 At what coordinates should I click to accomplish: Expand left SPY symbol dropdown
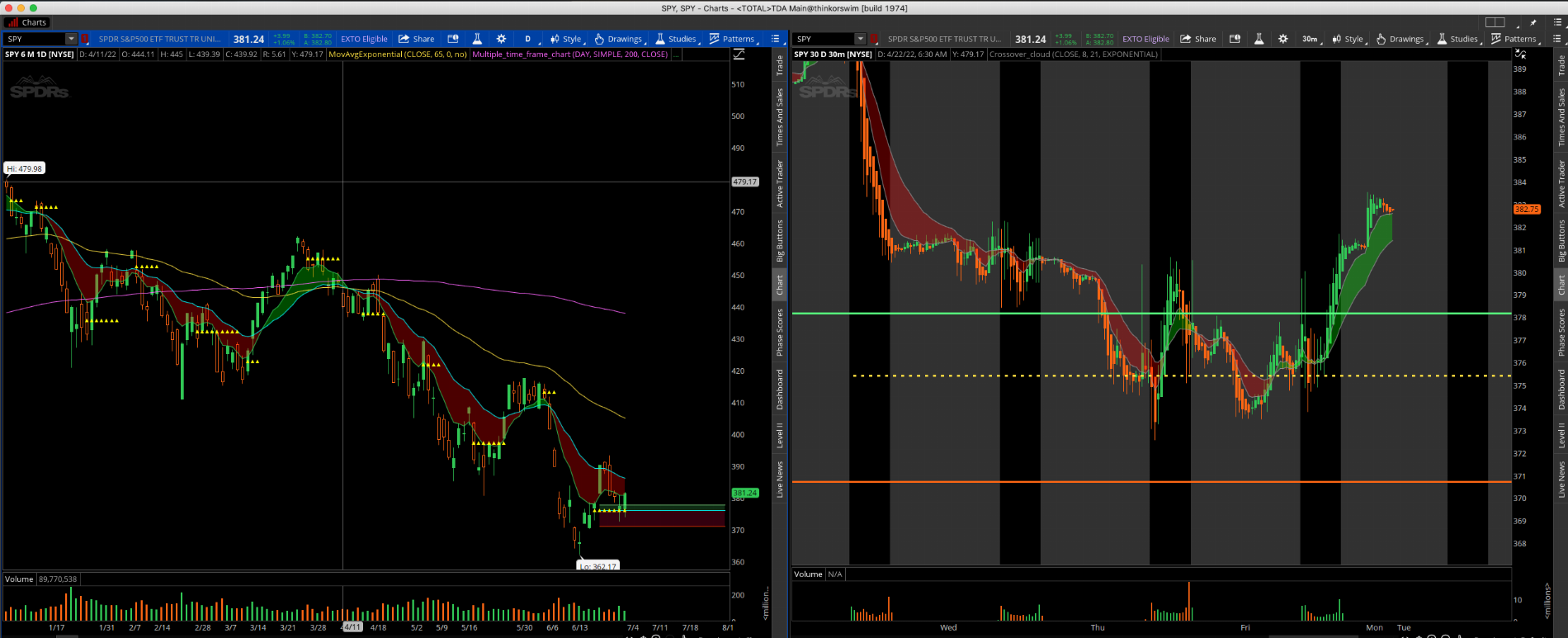click(71, 39)
